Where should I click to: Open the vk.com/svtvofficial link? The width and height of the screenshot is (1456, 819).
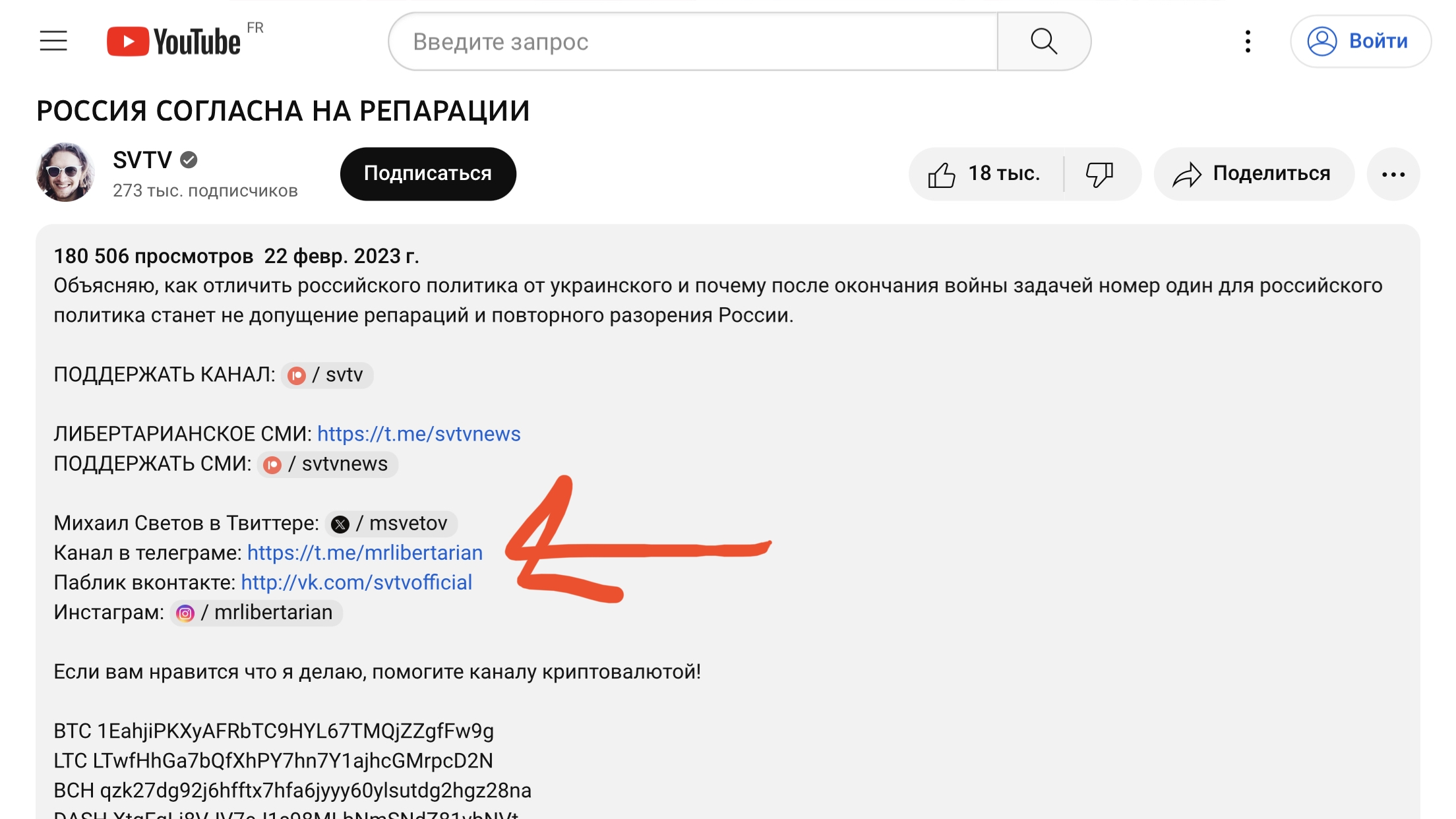(x=356, y=582)
